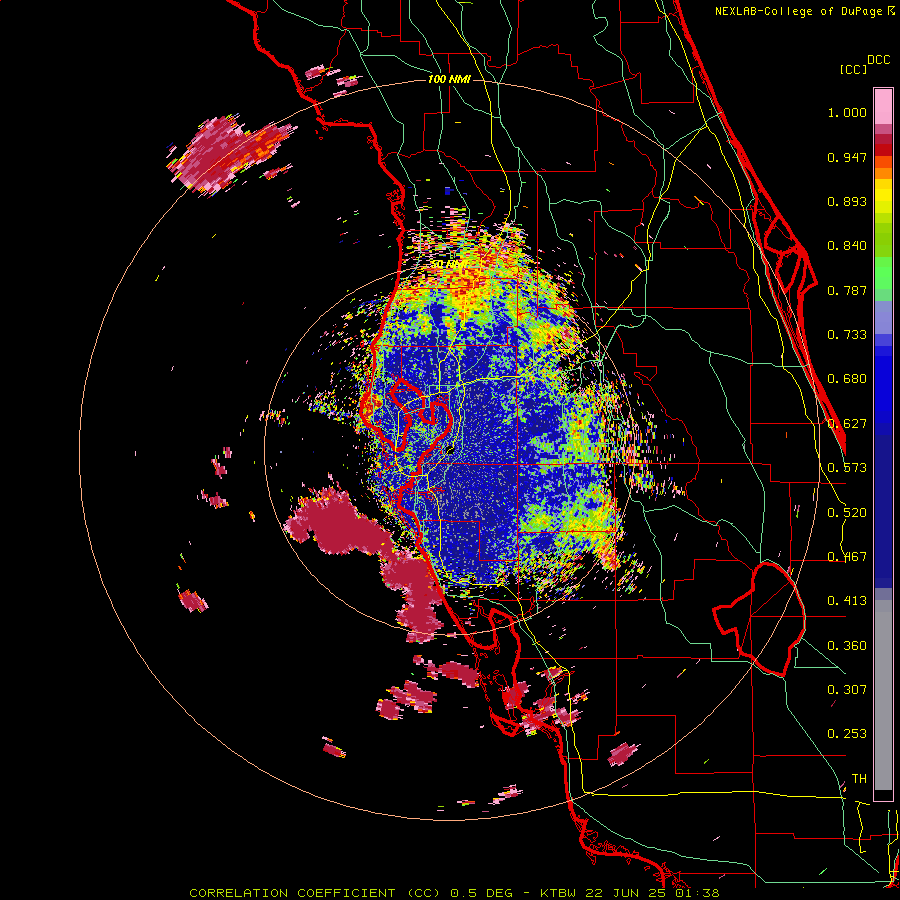Select the 0.787 scale value

pyautogui.click(x=847, y=290)
